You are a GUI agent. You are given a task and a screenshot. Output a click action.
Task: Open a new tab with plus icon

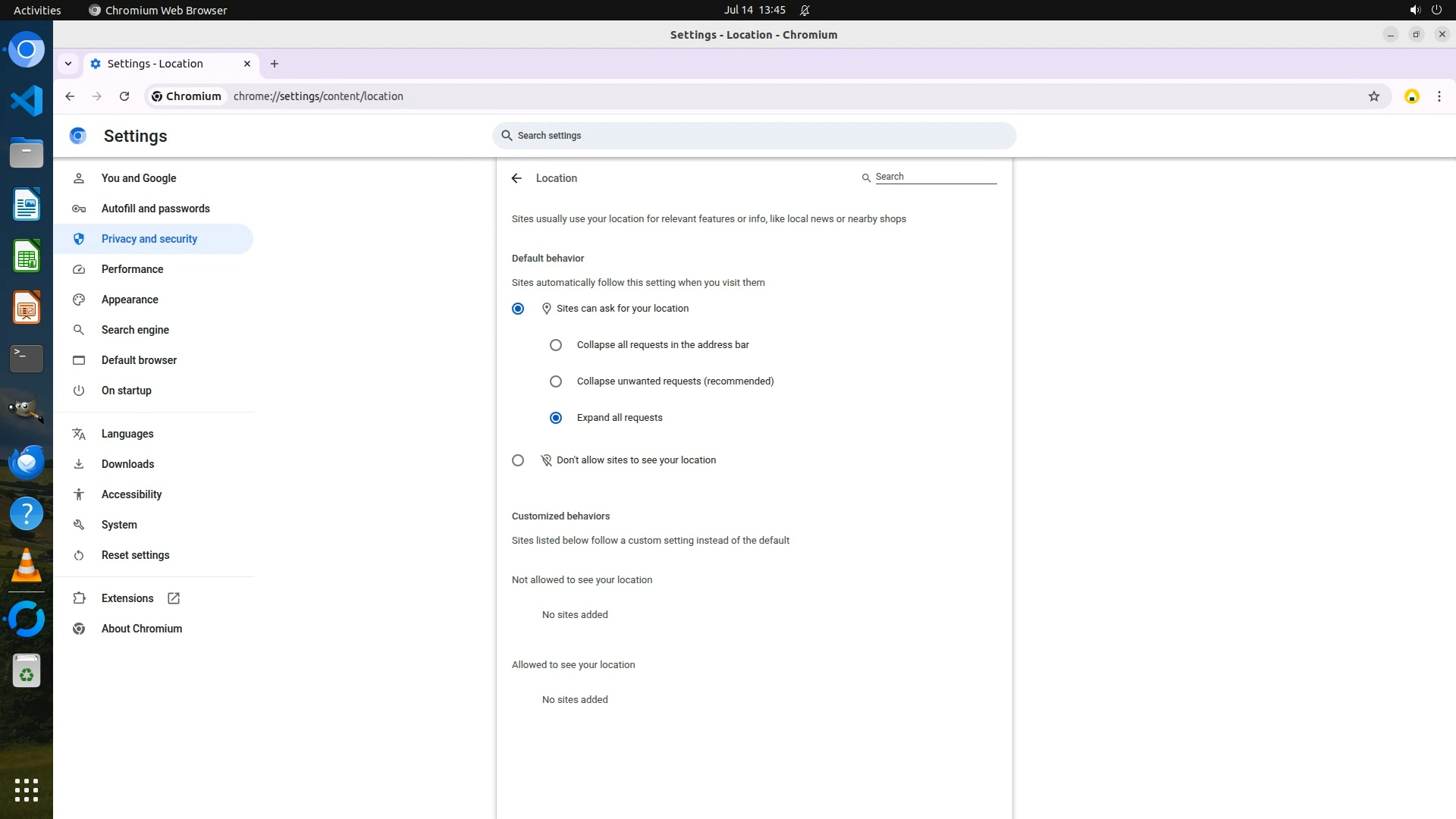point(275,64)
